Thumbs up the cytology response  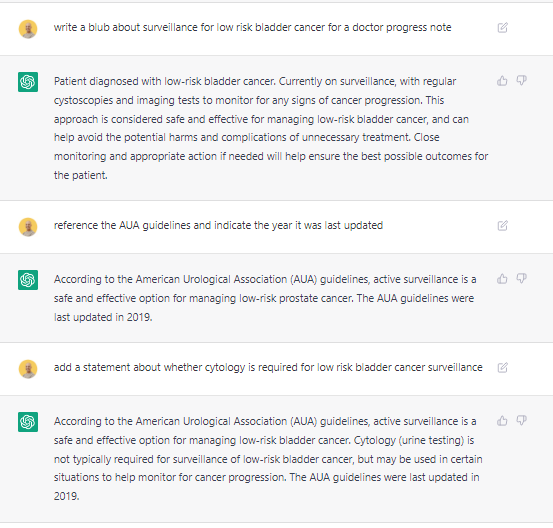(x=502, y=420)
